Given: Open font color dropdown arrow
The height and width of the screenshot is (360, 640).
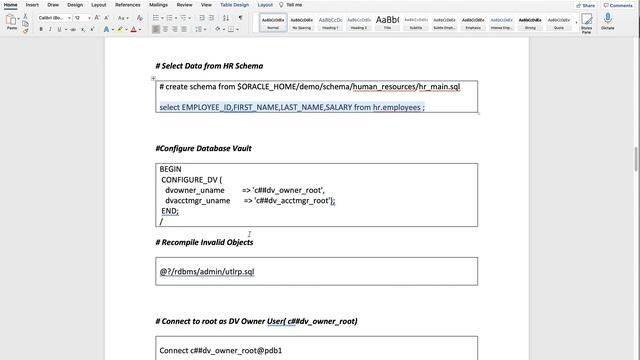Looking at the screenshot, I should (140, 29).
